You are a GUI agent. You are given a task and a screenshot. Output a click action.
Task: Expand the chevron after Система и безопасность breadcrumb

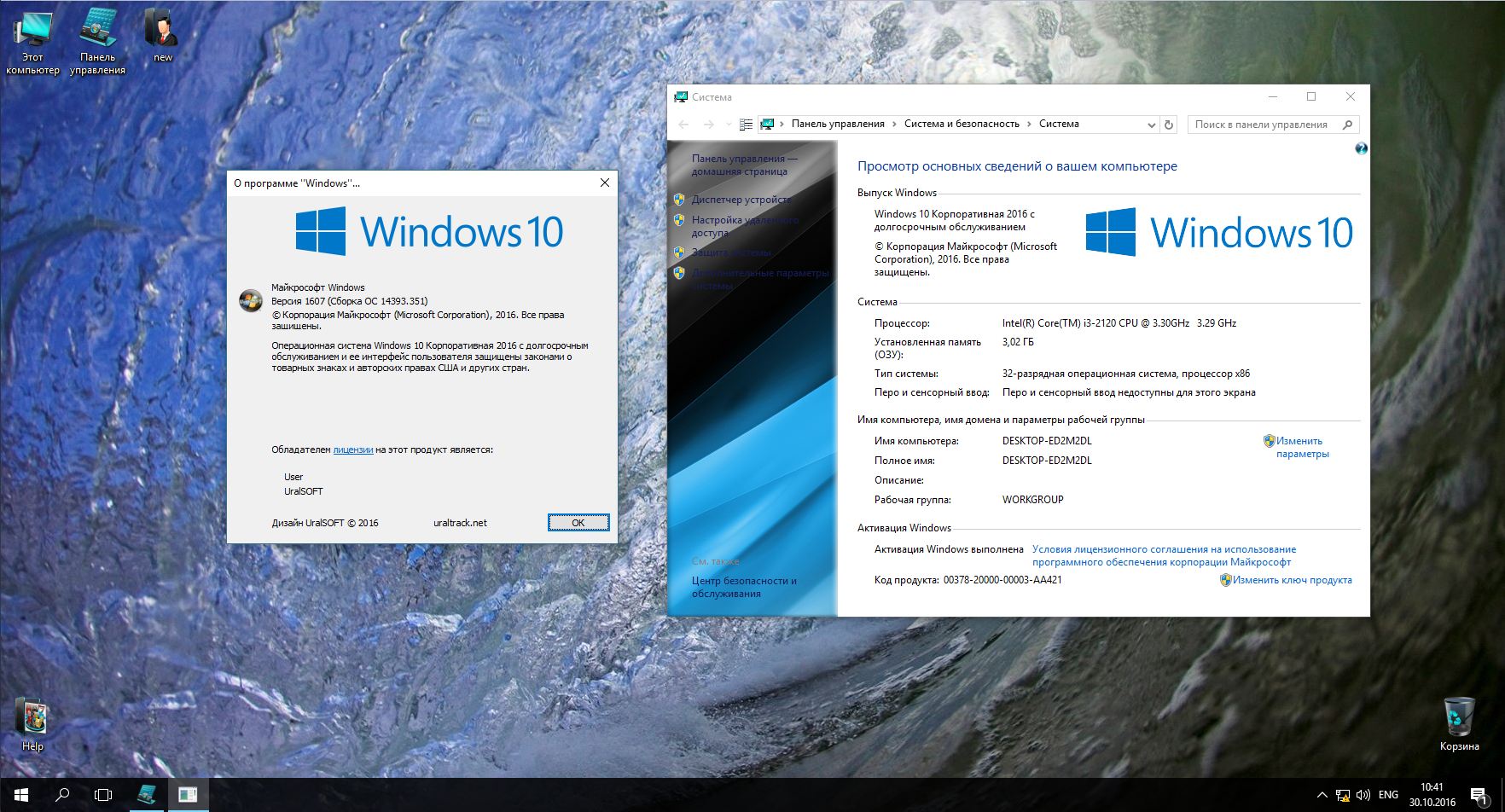[1029, 125]
